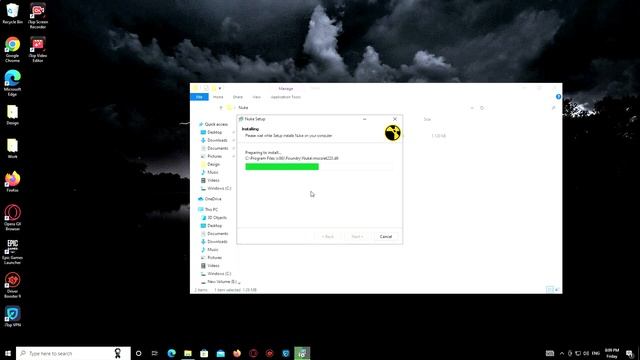Open the File tab in File Explorer
The image size is (640, 360).
point(199,97)
